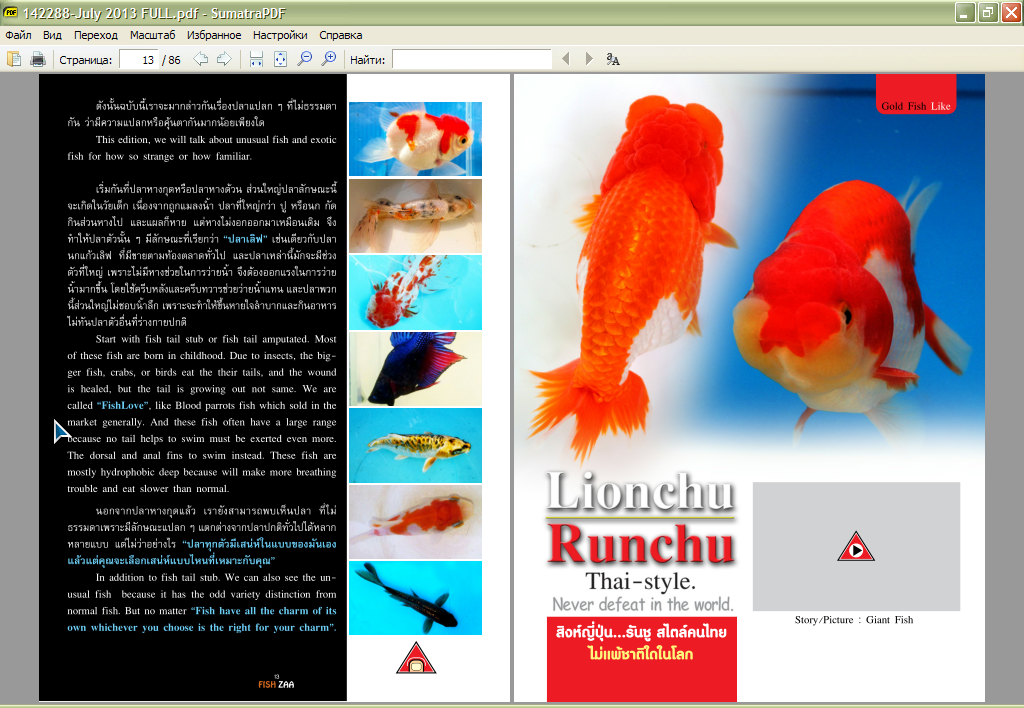
Task: Open the Избранное menu
Action: point(214,35)
